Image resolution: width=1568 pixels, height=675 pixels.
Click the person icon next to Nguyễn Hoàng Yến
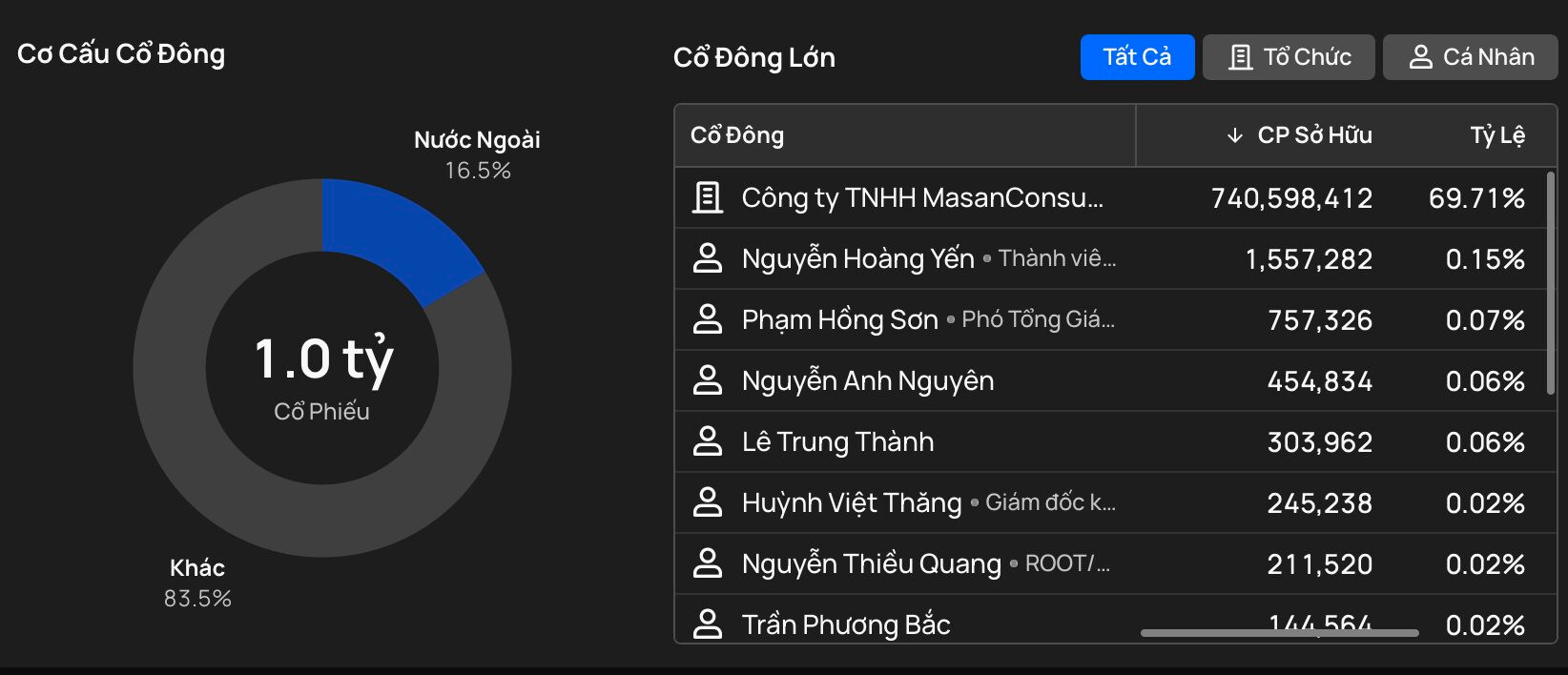click(x=707, y=258)
